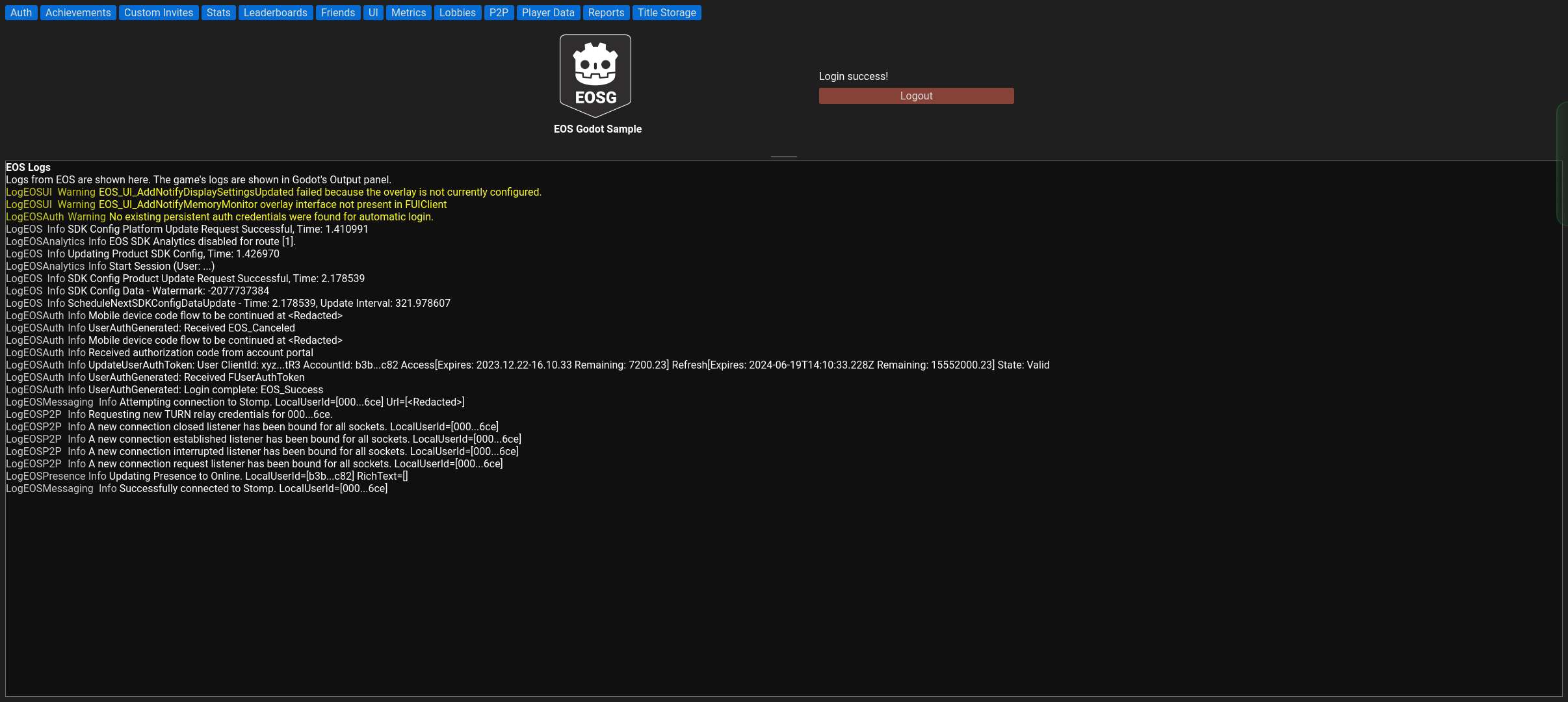The width and height of the screenshot is (1568, 702).
Task: Click the EOSG Godot logo icon
Action: click(x=595, y=75)
